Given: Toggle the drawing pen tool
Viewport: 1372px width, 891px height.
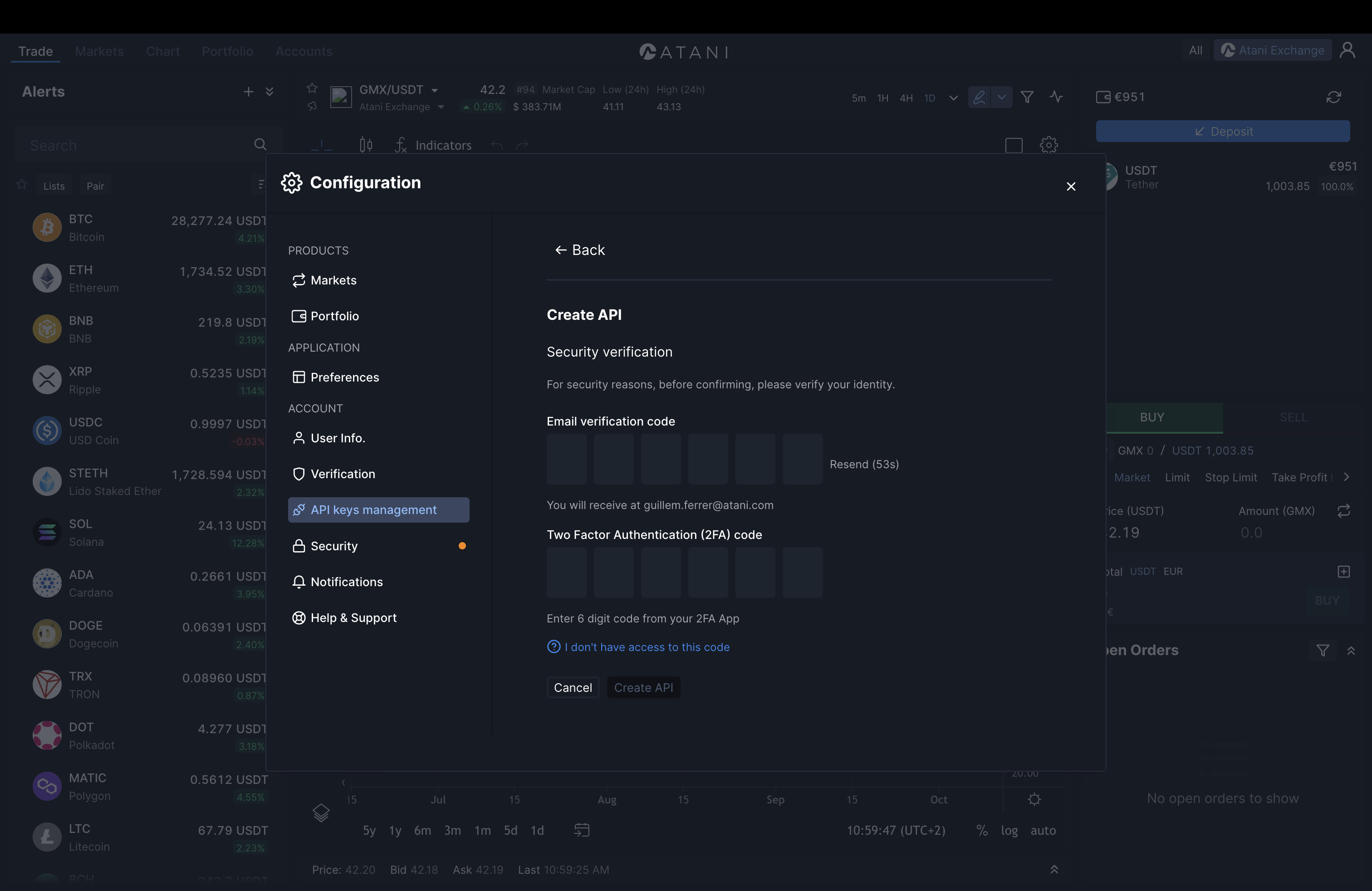Looking at the screenshot, I should pyautogui.click(x=979, y=97).
